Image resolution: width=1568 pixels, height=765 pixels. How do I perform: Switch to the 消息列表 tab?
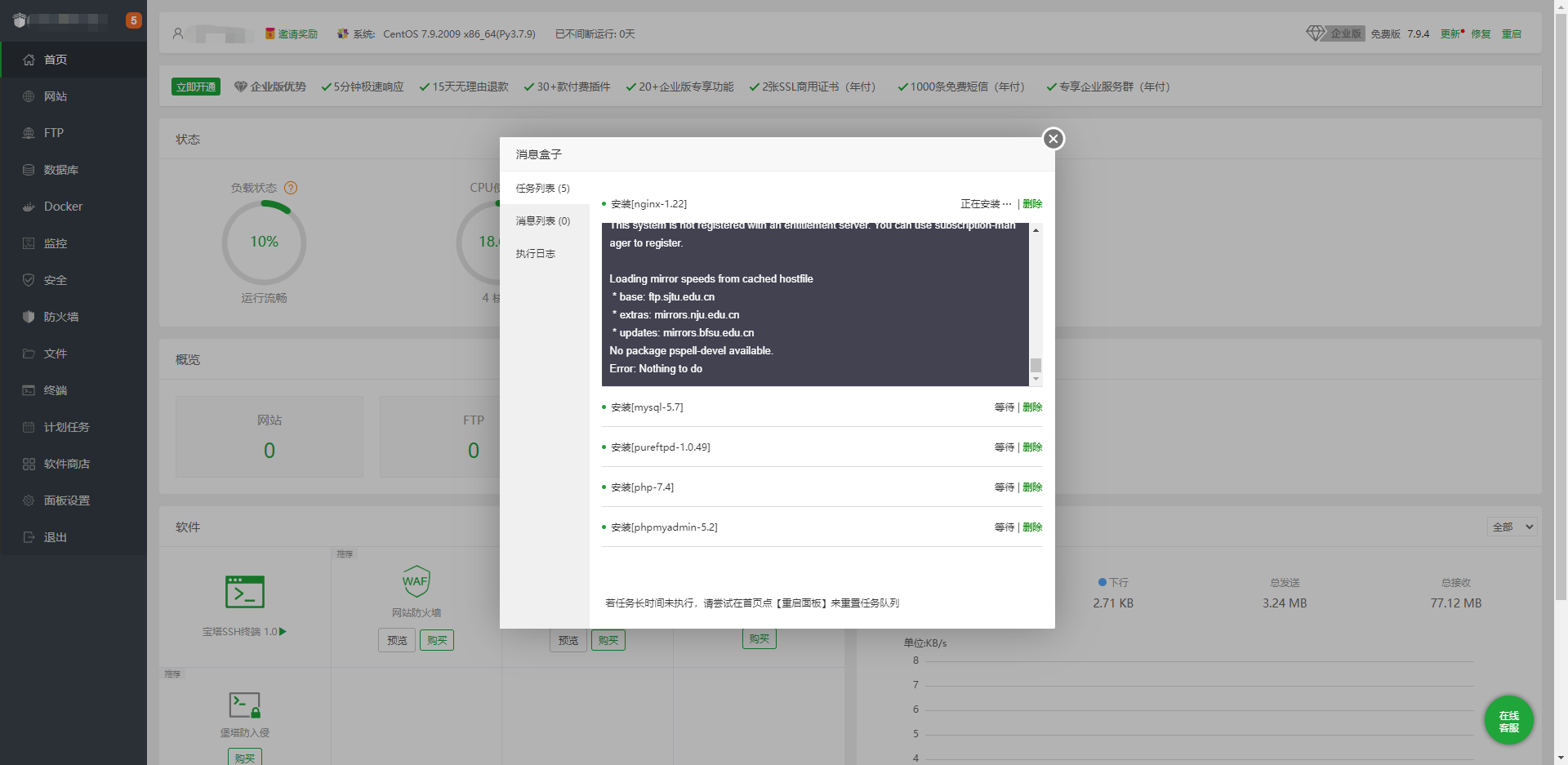pyautogui.click(x=542, y=220)
